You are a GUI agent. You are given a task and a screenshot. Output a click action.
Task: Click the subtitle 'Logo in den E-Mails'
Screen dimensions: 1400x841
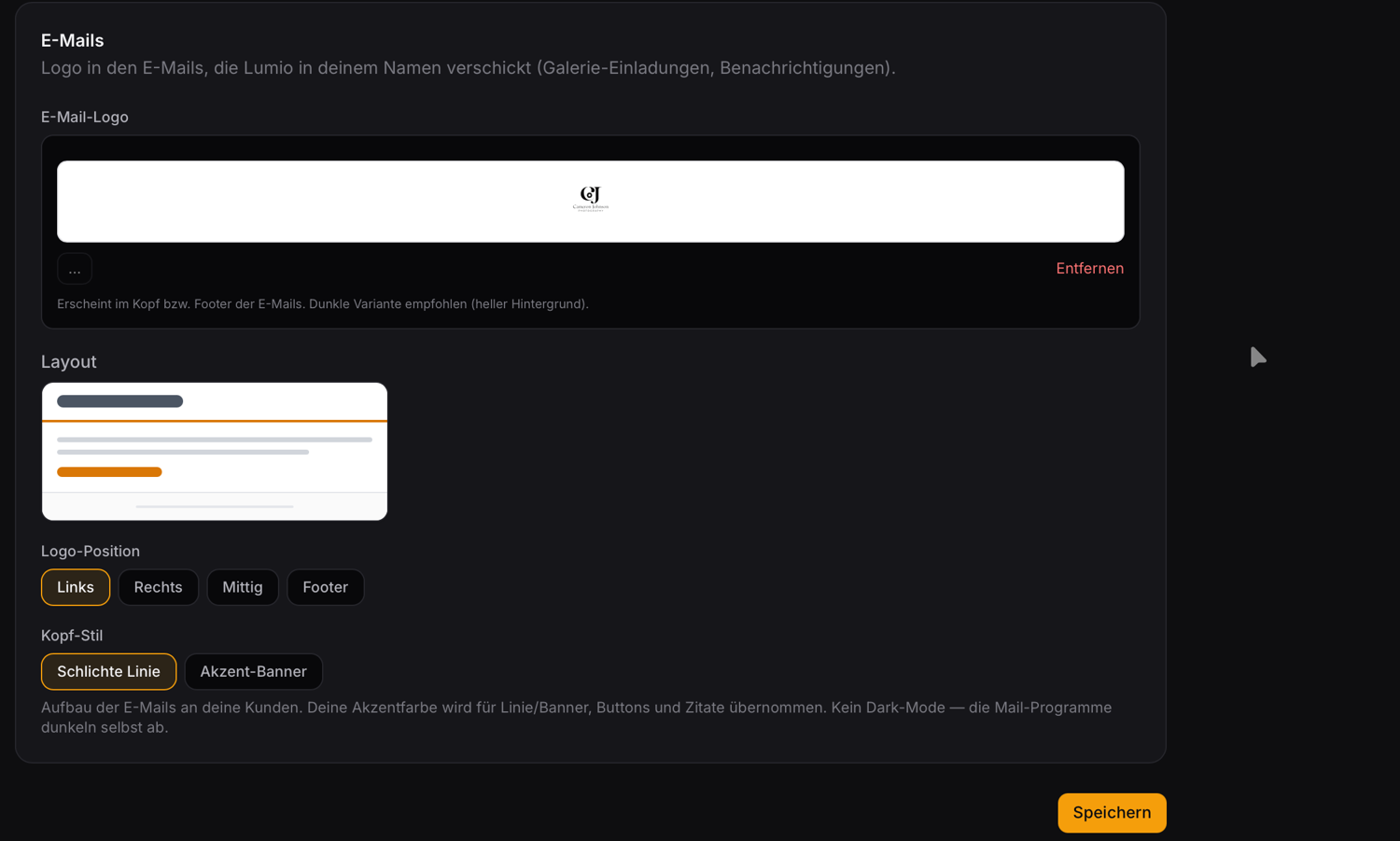(x=469, y=68)
